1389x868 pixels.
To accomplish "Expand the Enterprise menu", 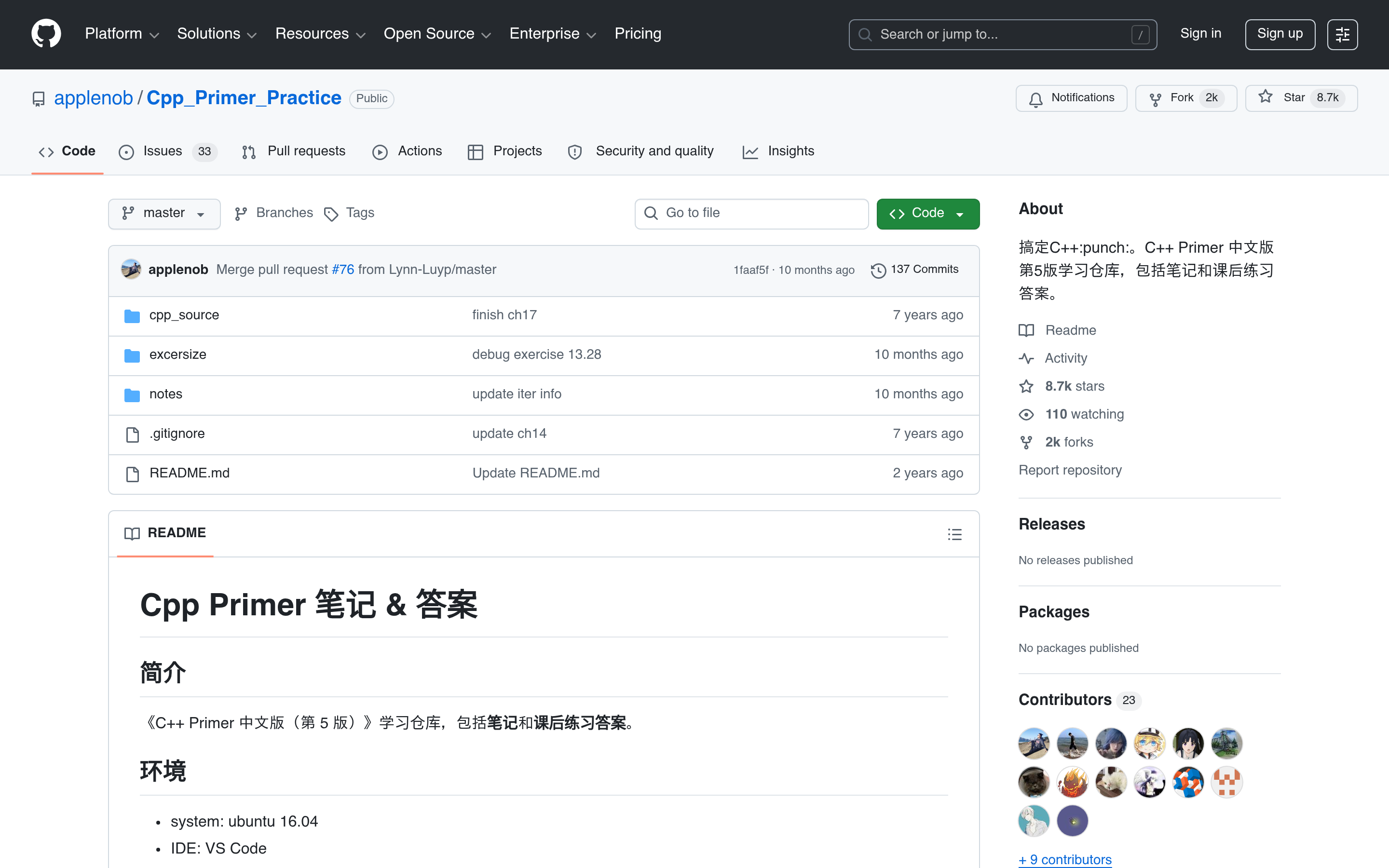I will pos(553,34).
